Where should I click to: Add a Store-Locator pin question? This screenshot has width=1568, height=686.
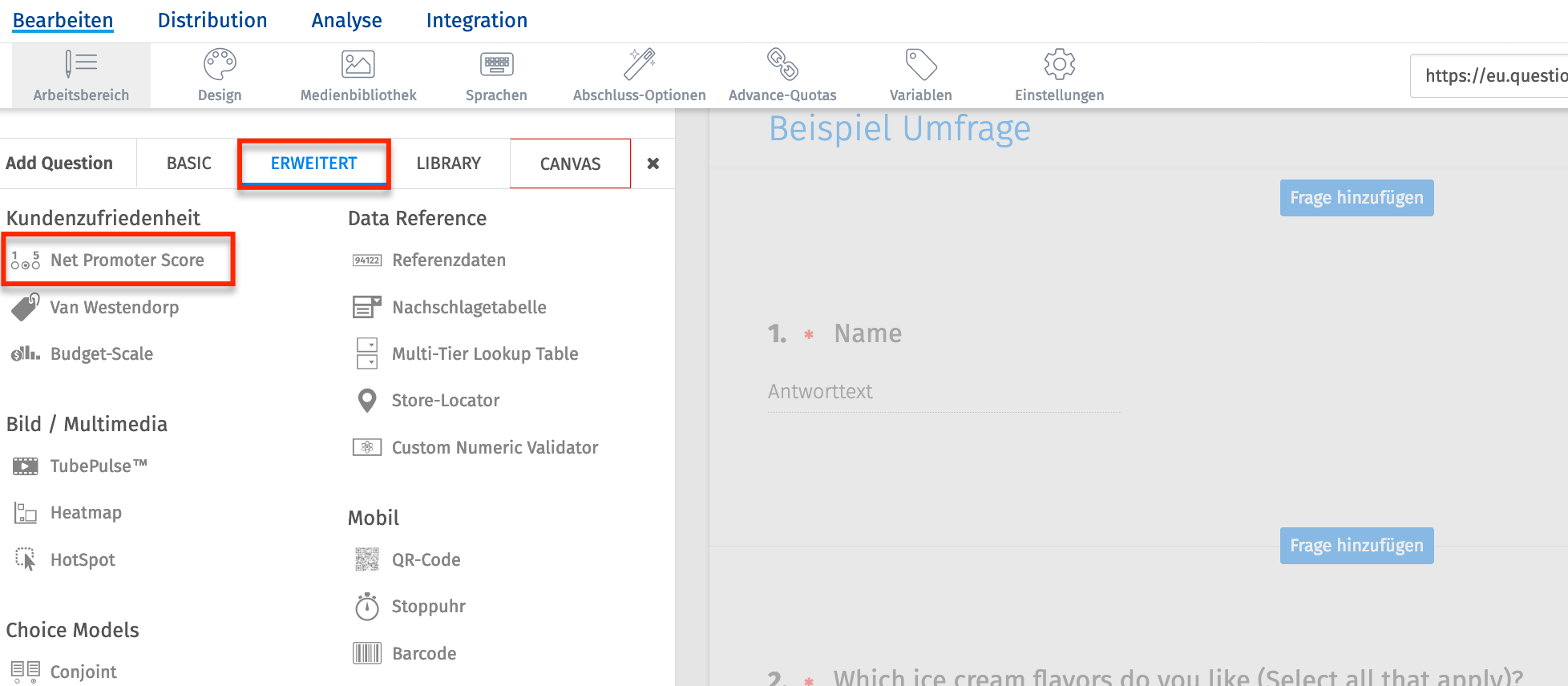(445, 401)
